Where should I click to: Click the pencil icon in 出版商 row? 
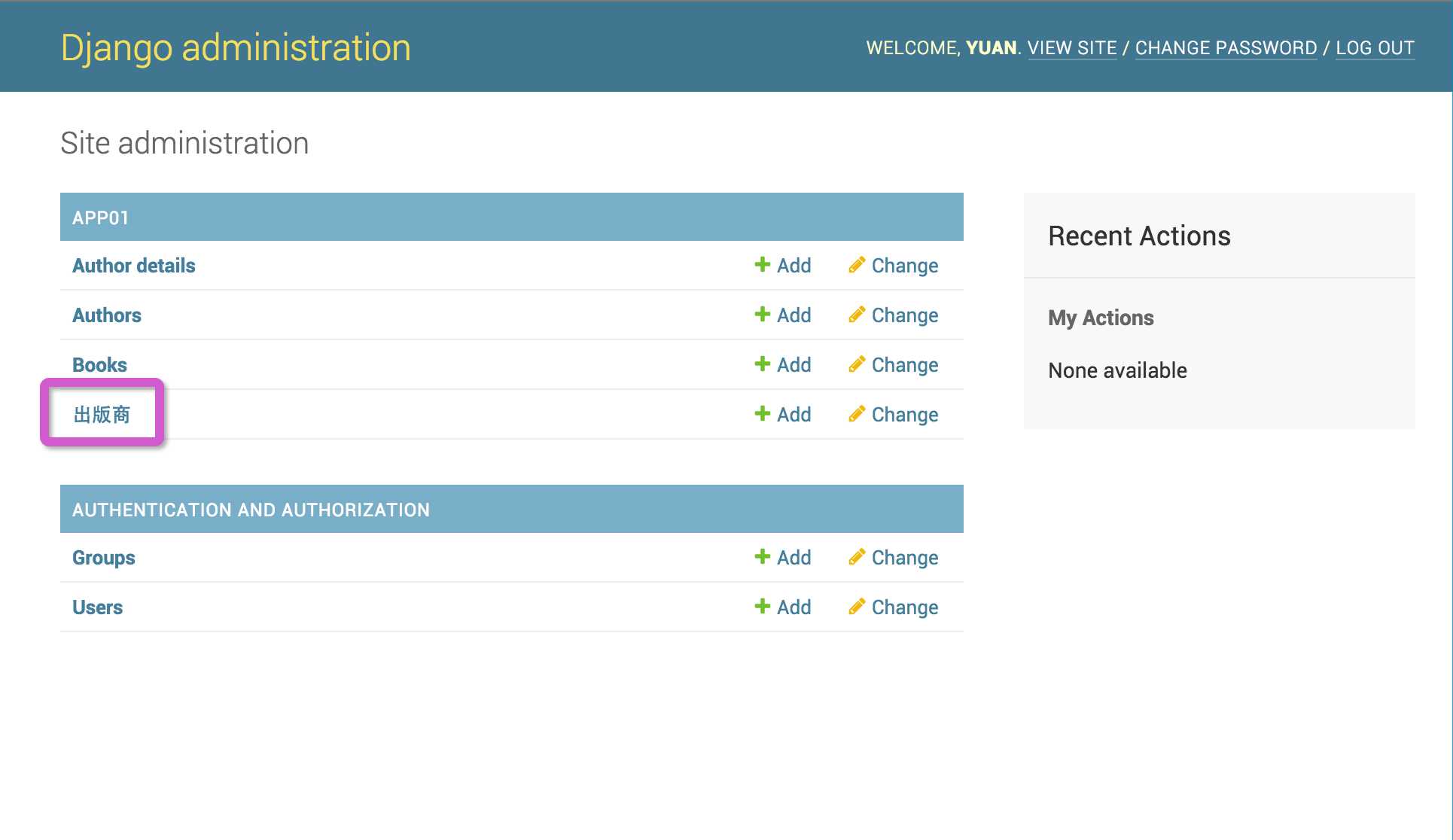pyautogui.click(x=857, y=413)
